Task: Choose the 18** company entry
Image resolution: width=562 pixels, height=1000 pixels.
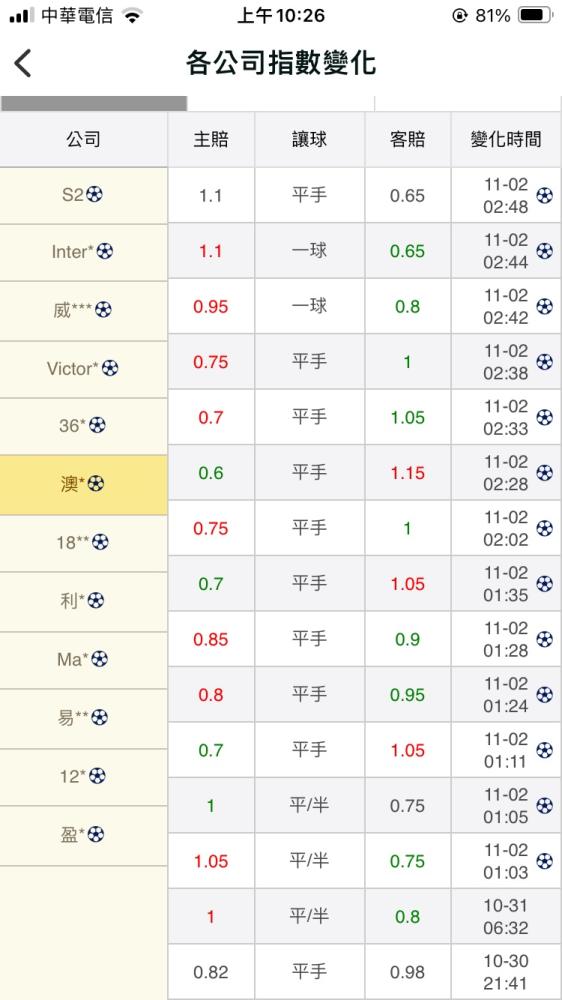Action: pos(84,543)
